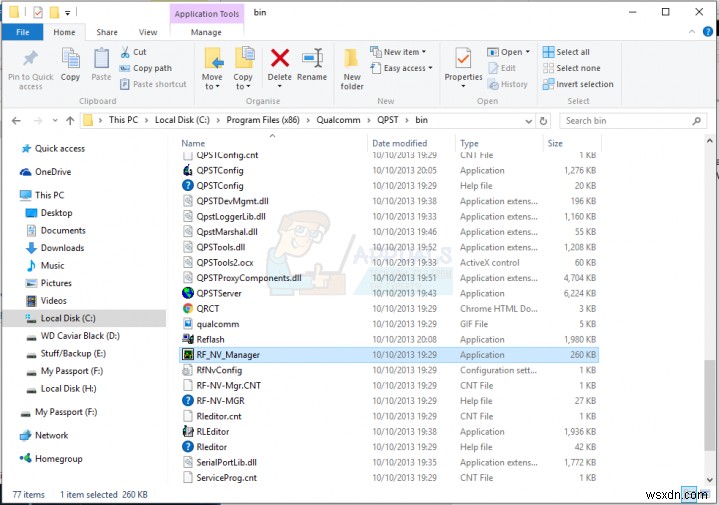The width and height of the screenshot is (719, 505).
Task: Click the scrollbar down arrow
Action: click(x=709, y=480)
